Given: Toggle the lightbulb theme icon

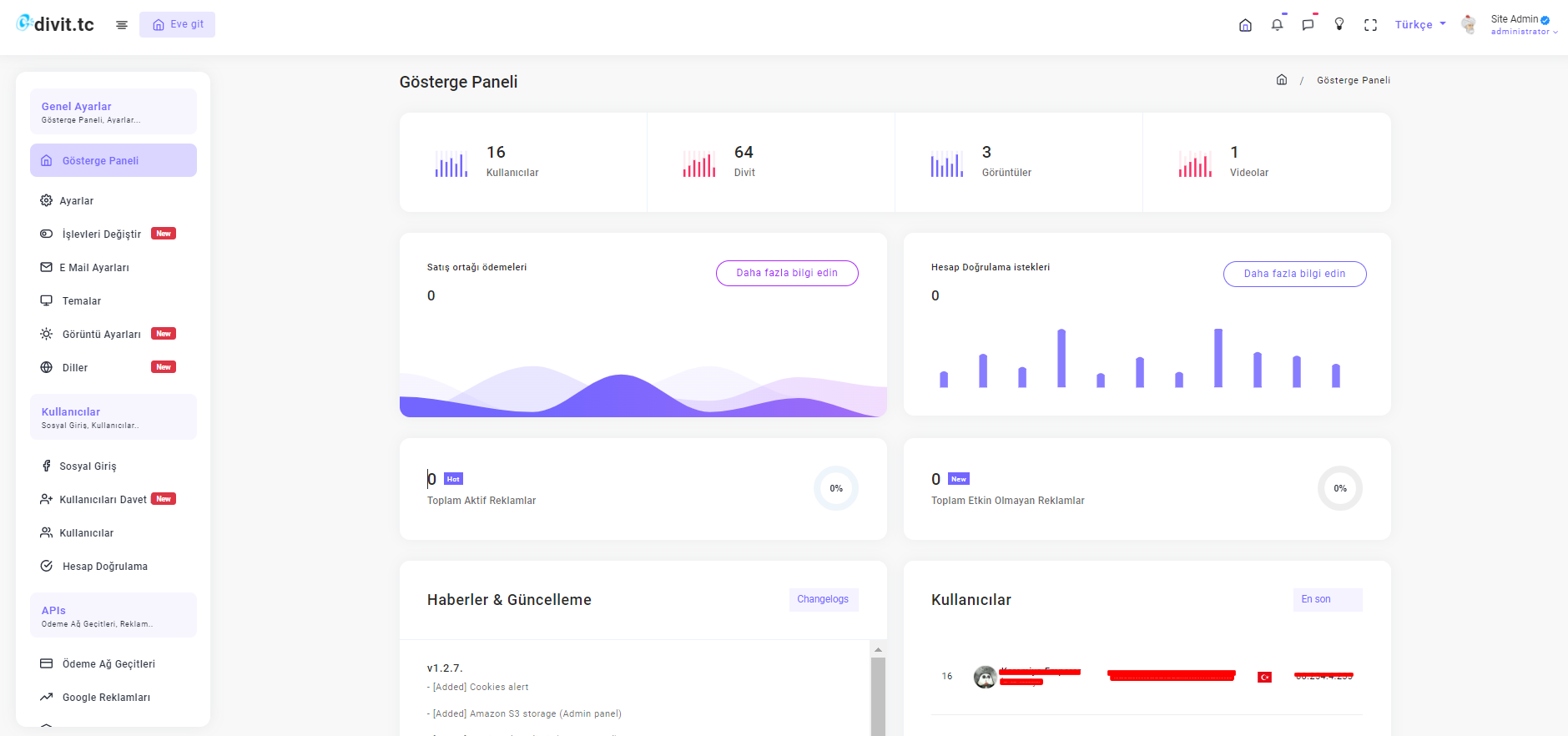Looking at the screenshot, I should 1339,24.
